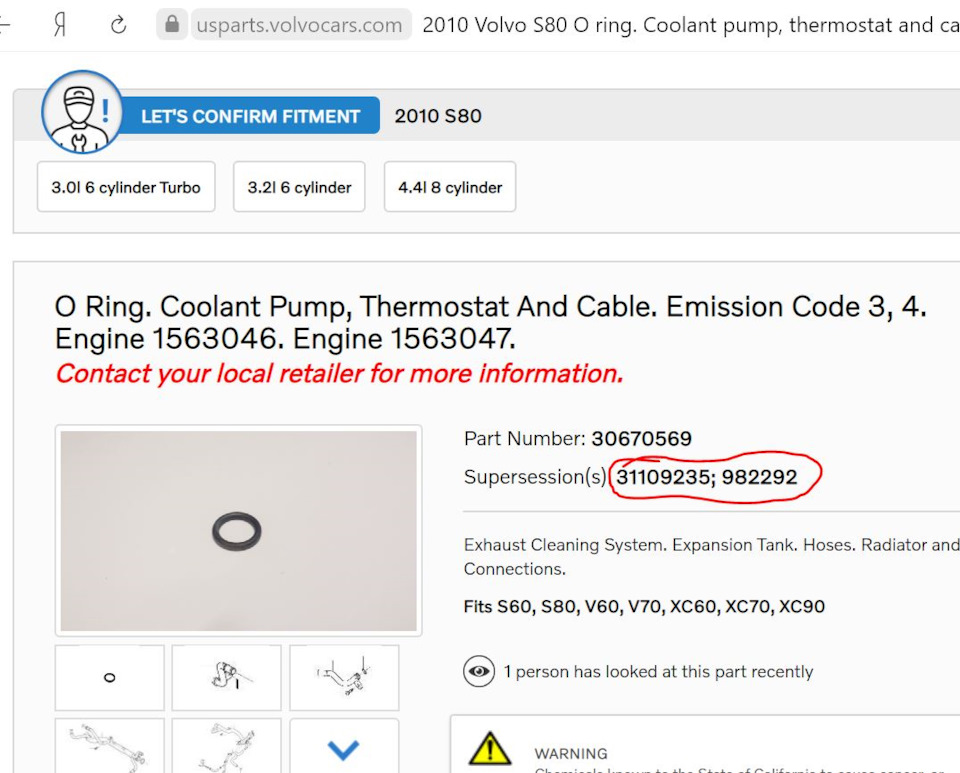Select the third hose diagram thumbnail

(344, 677)
